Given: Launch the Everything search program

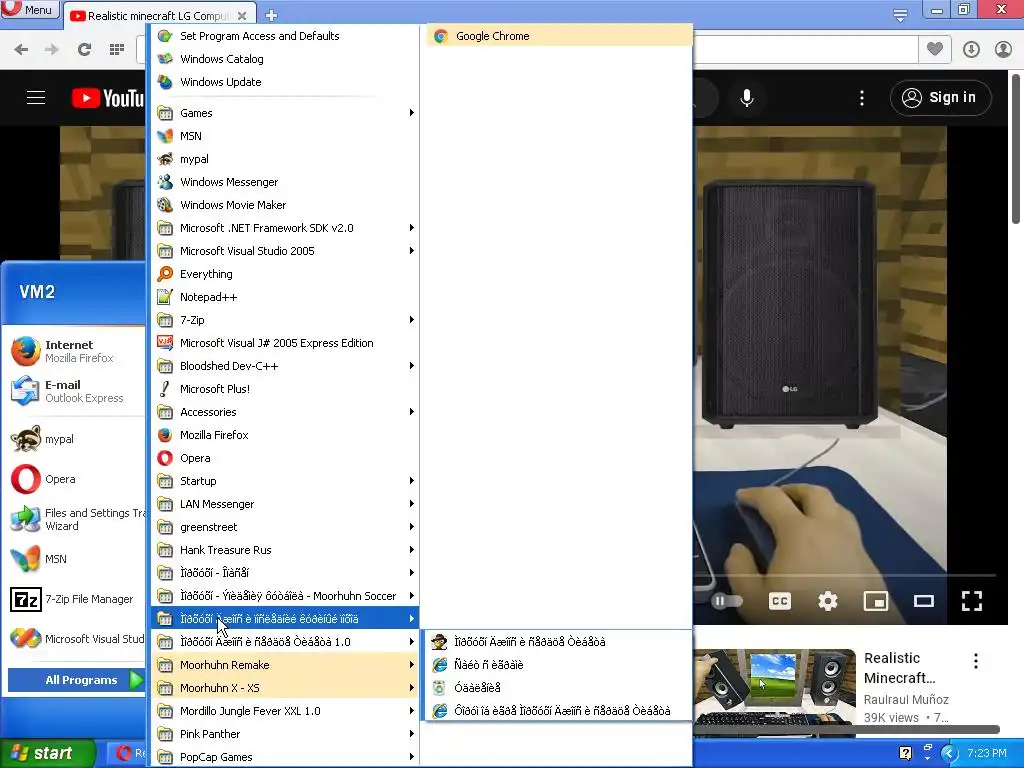Looking at the screenshot, I should (285, 274).
